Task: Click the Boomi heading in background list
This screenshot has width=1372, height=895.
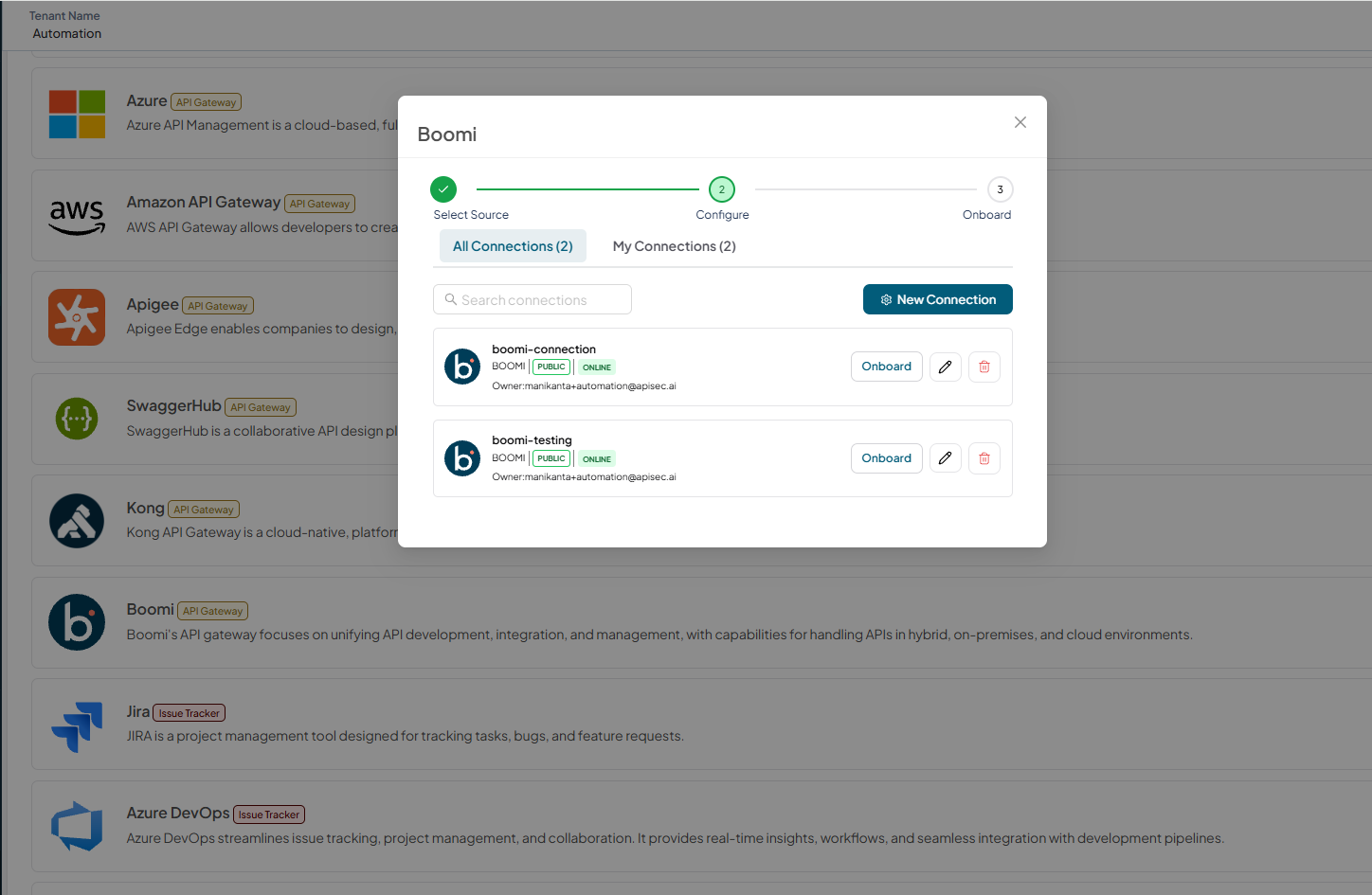Action: pos(151,609)
